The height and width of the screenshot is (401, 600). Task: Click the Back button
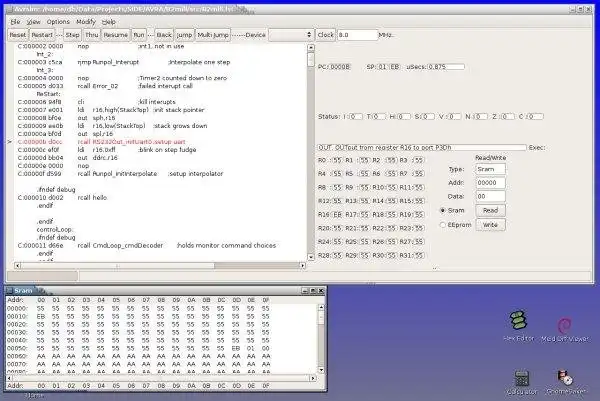(x=164, y=35)
